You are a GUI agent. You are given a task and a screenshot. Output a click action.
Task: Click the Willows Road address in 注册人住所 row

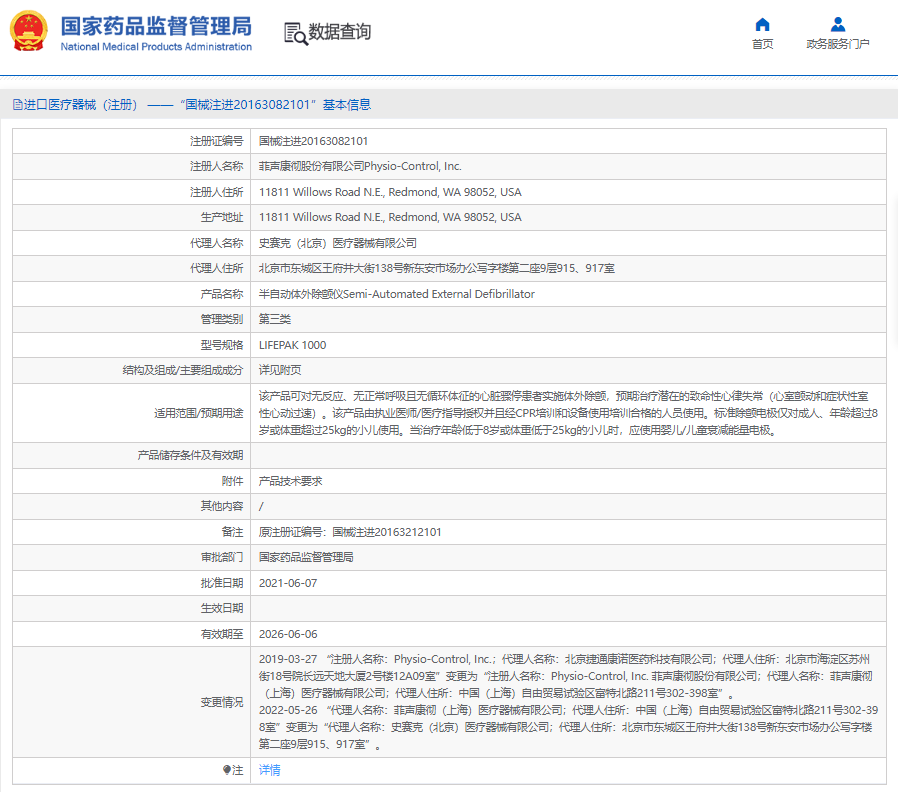pyautogui.click(x=390, y=192)
